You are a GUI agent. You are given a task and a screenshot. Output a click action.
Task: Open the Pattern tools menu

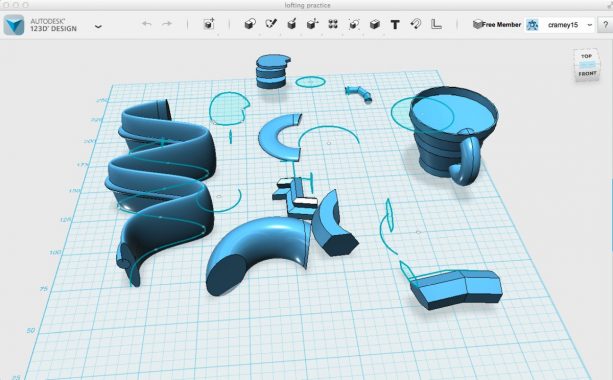coord(333,24)
